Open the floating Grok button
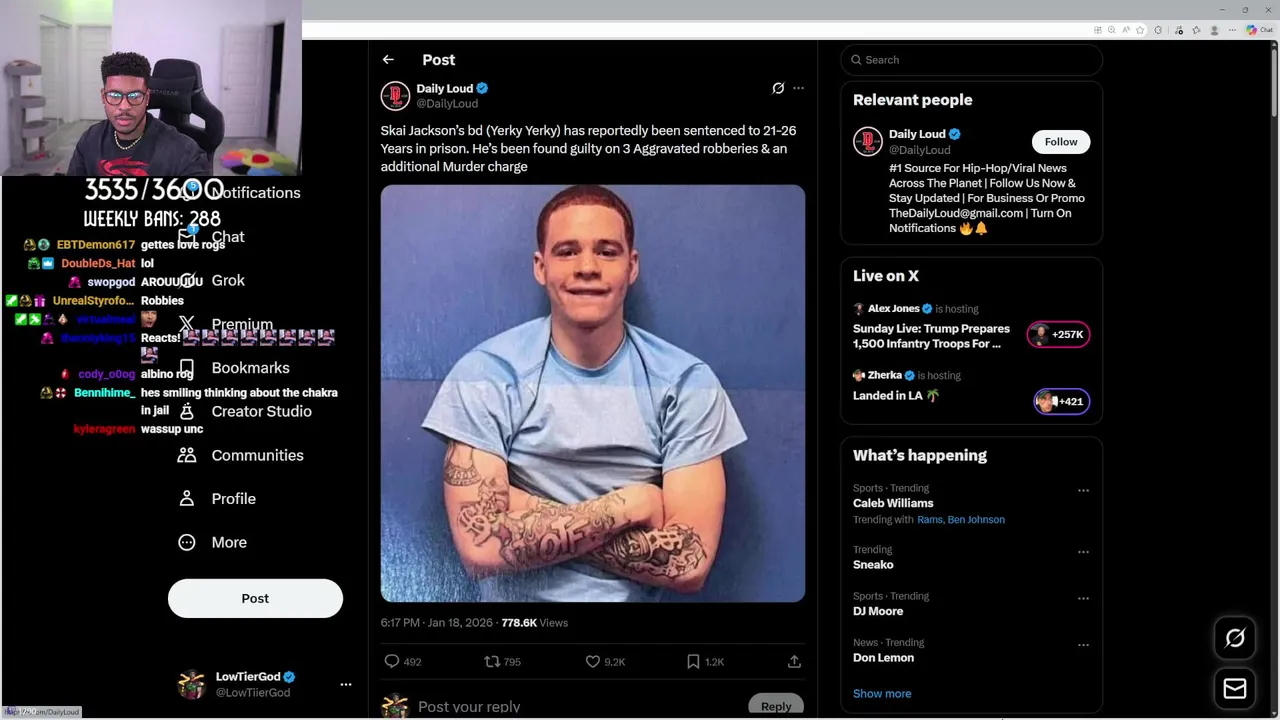 (x=1235, y=638)
